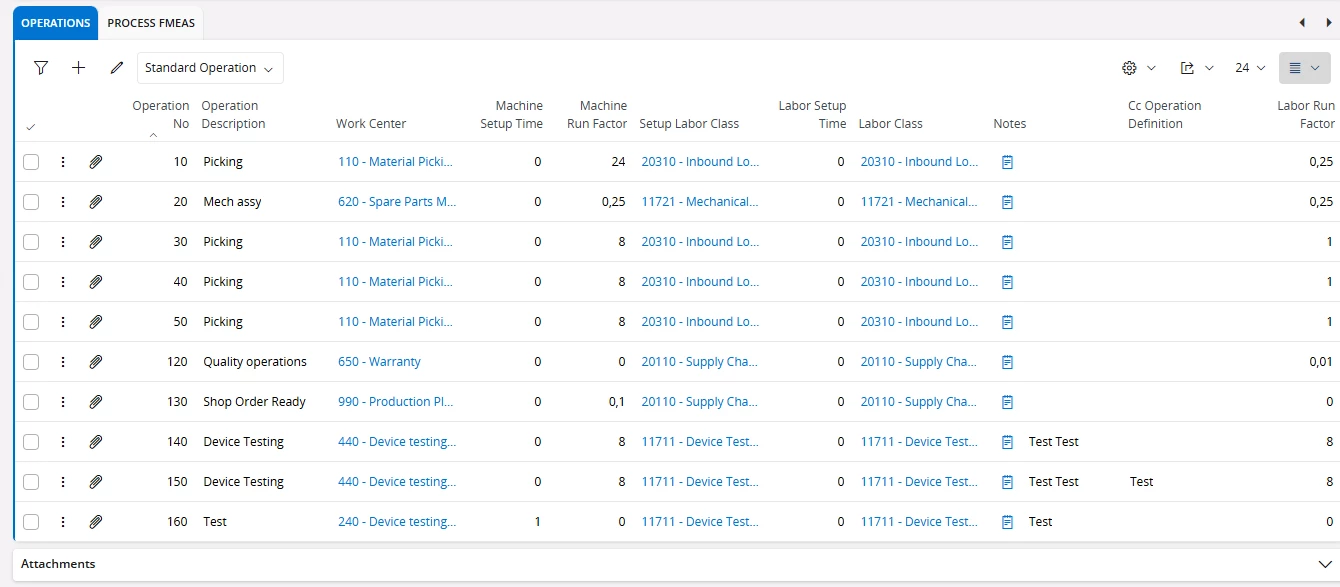The image size is (1340, 587).
Task: Switch to the Process FMEAs tab
Action: [x=150, y=23]
